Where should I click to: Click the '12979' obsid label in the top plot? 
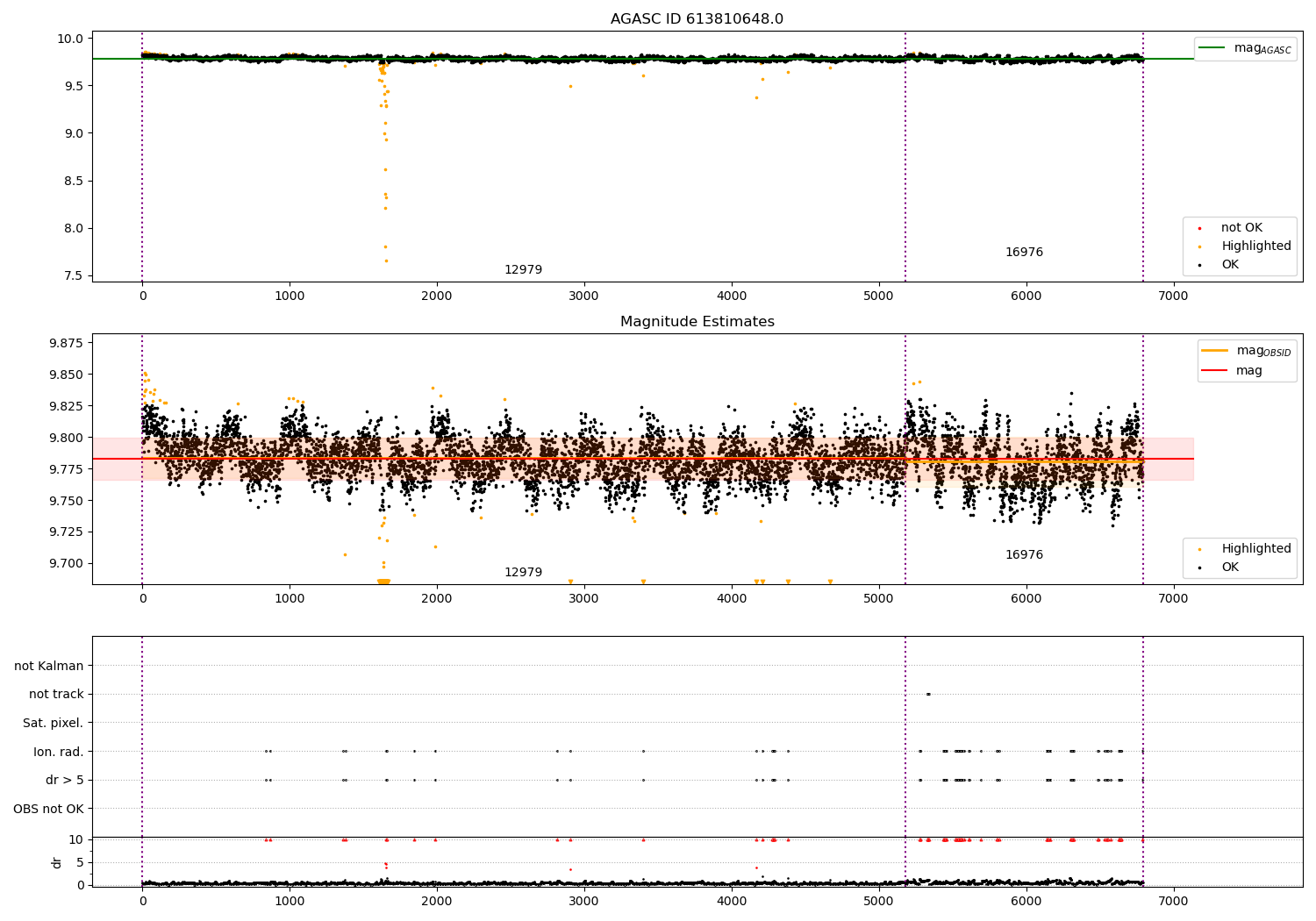tap(523, 270)
